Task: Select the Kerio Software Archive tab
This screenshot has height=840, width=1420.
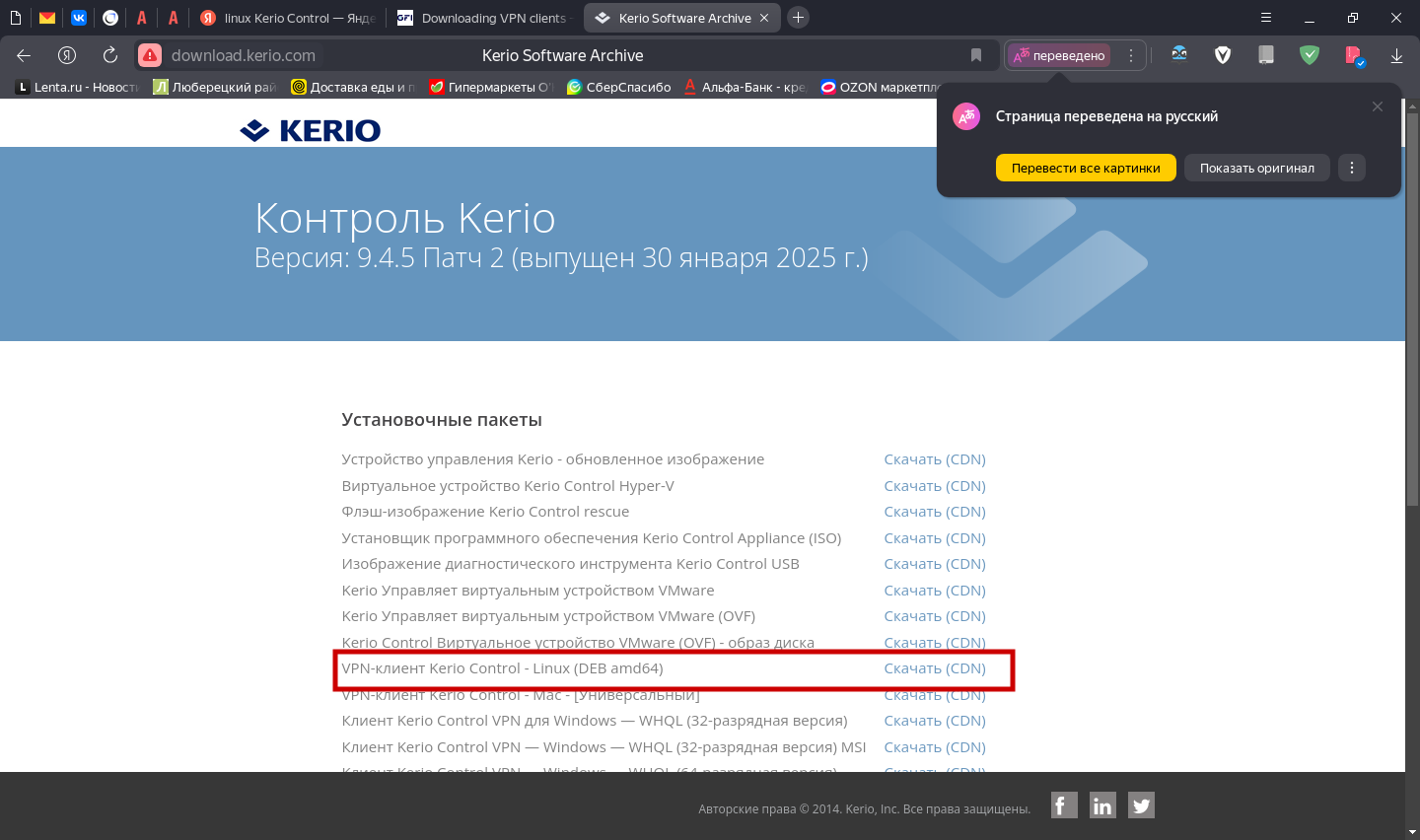Action: click(682, 18)
